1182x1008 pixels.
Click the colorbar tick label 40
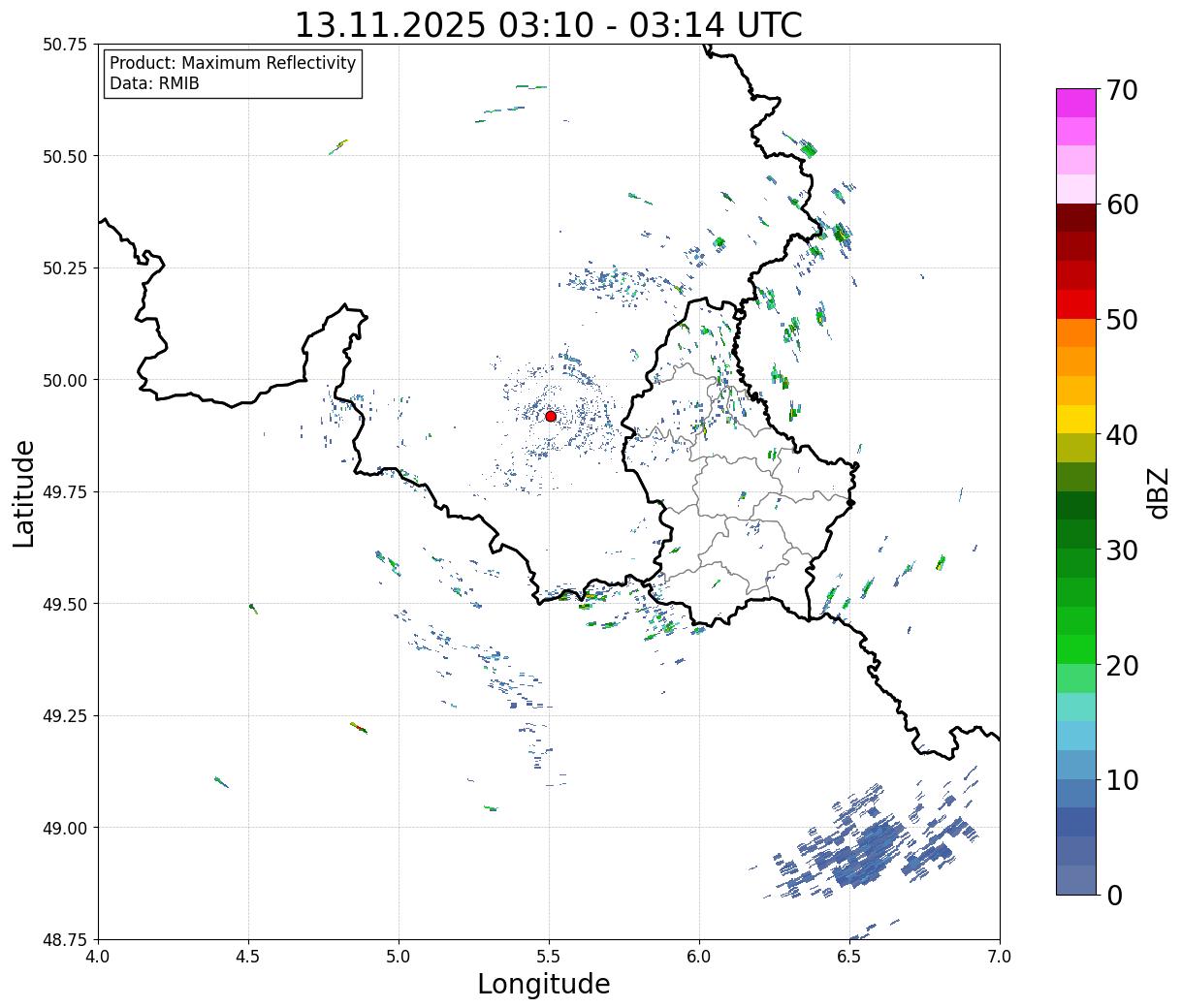click(1122, 435)
